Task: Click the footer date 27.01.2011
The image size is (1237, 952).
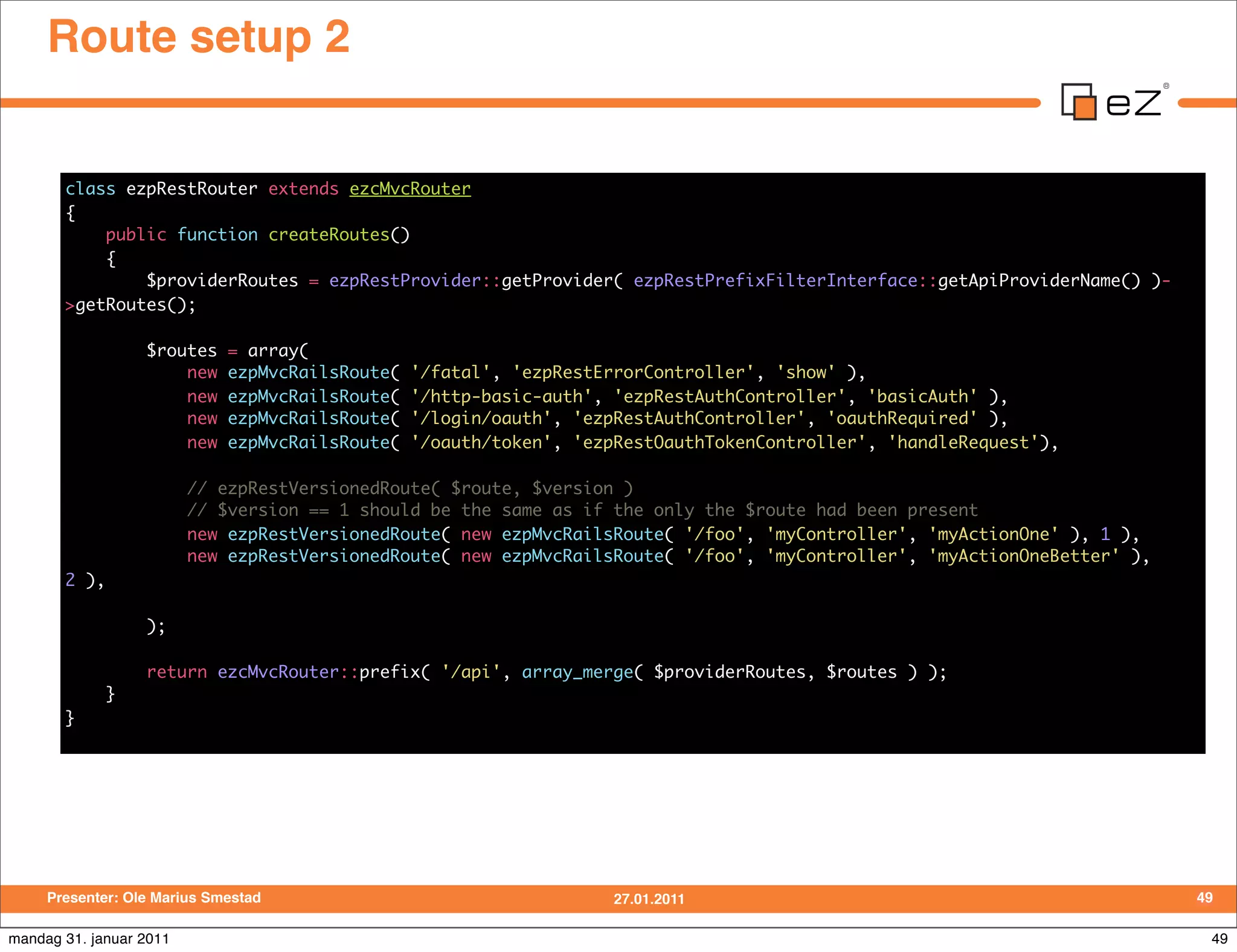Action: point(649,899)
